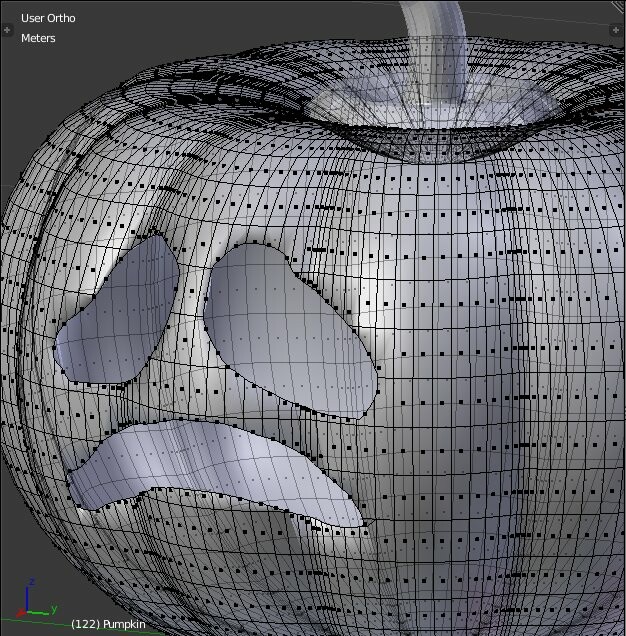This screenshot has height=636, width=626.
Task: Open the tool shelf plus expander on the left edge
Action: coord(7,30)
